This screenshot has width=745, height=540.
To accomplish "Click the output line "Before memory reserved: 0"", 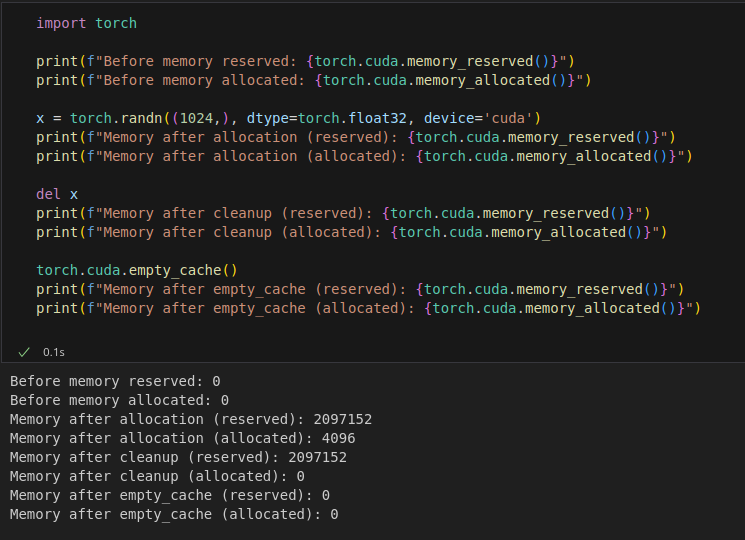I will (115, 381).
